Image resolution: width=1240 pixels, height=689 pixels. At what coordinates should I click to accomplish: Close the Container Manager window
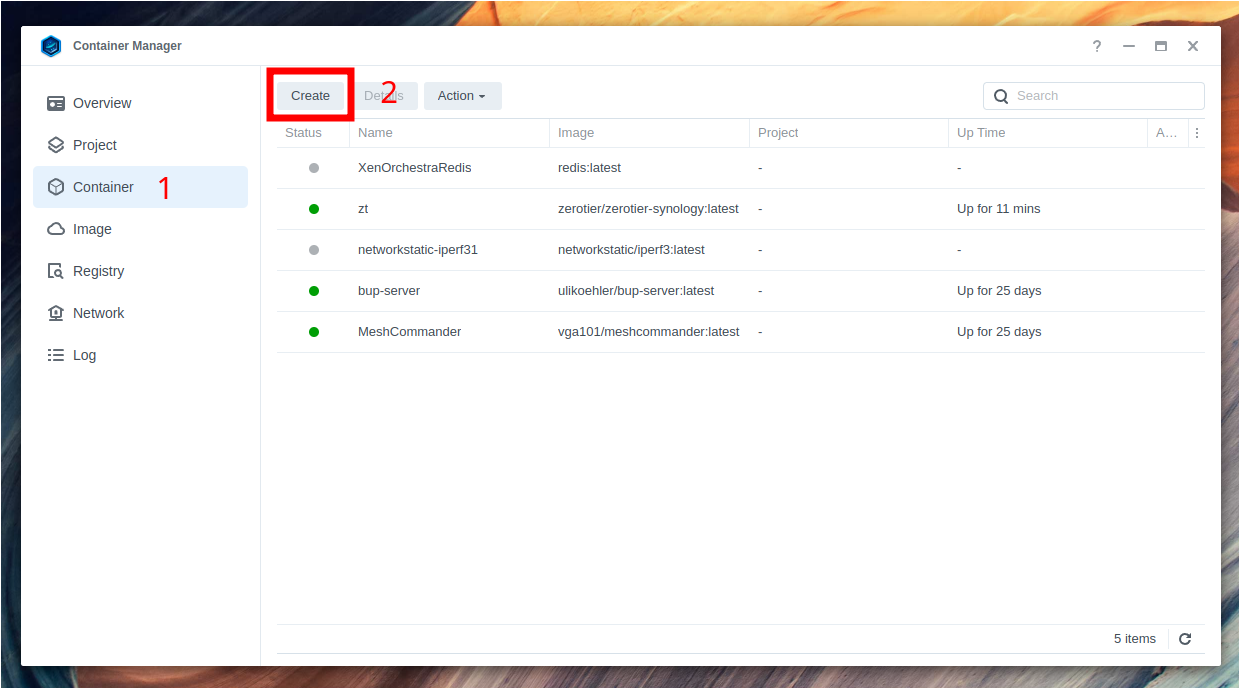[x=1193, y=46]
